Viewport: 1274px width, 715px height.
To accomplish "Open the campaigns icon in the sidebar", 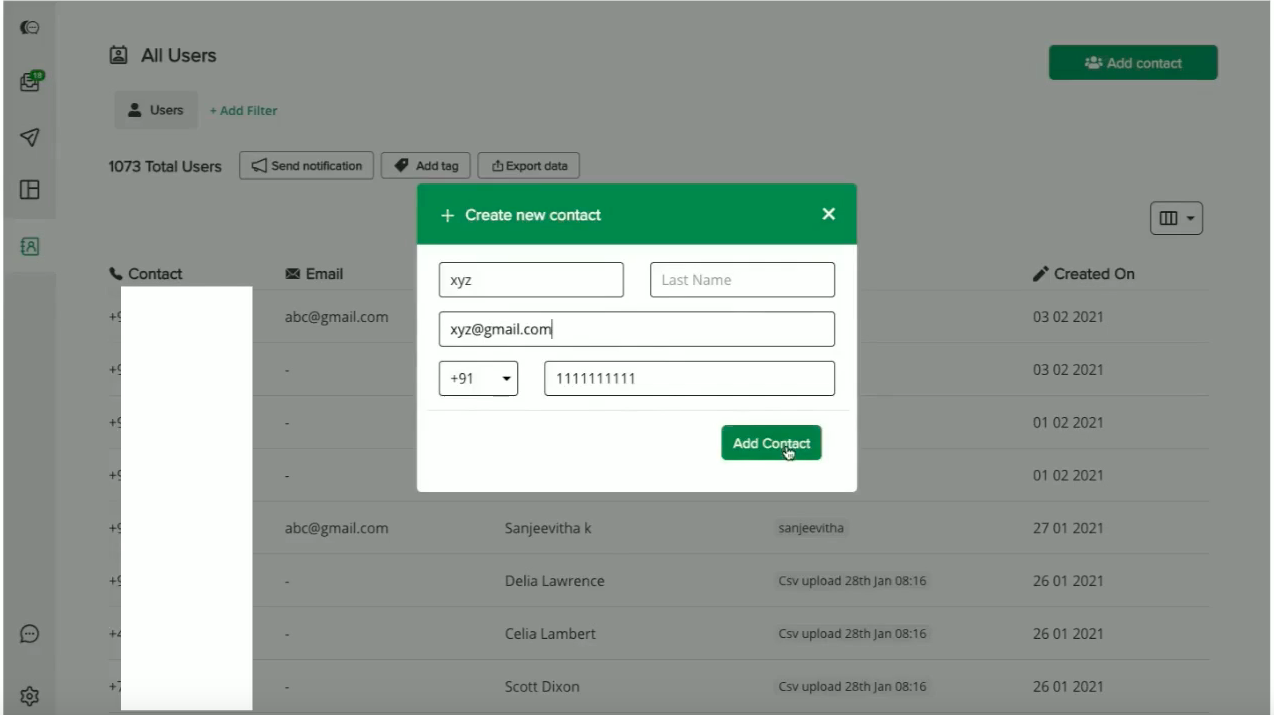I will click(x=29, y=27).
